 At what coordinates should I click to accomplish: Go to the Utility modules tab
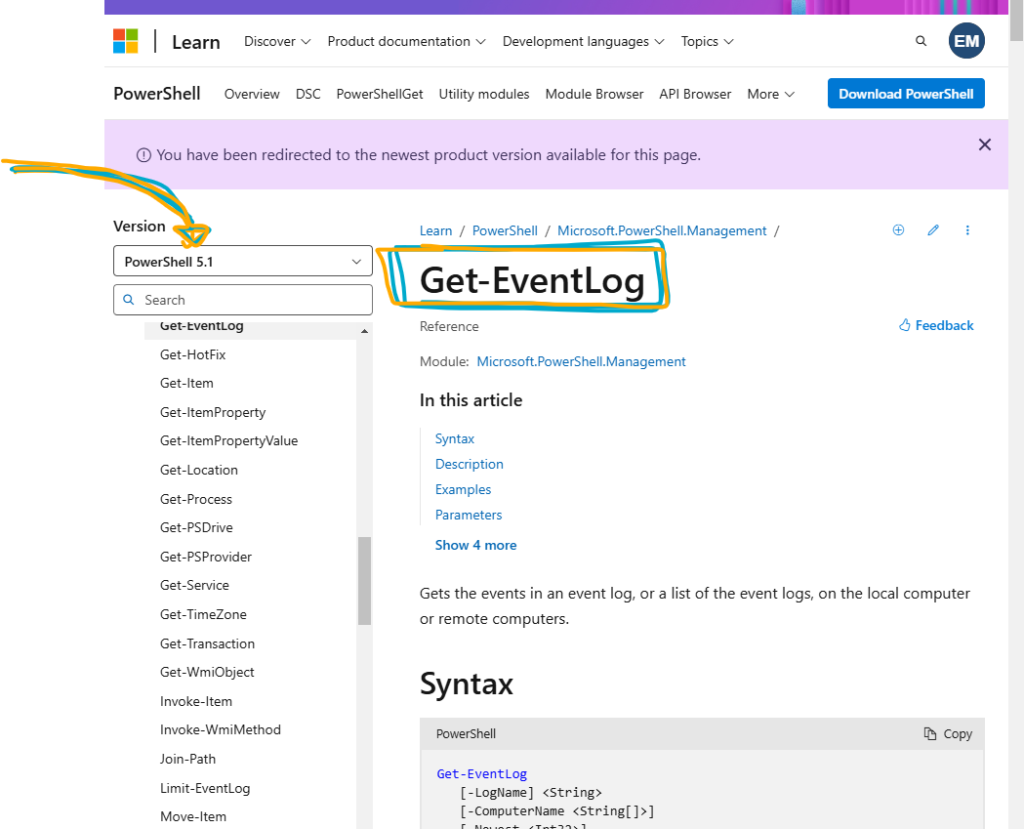[484, 94]
